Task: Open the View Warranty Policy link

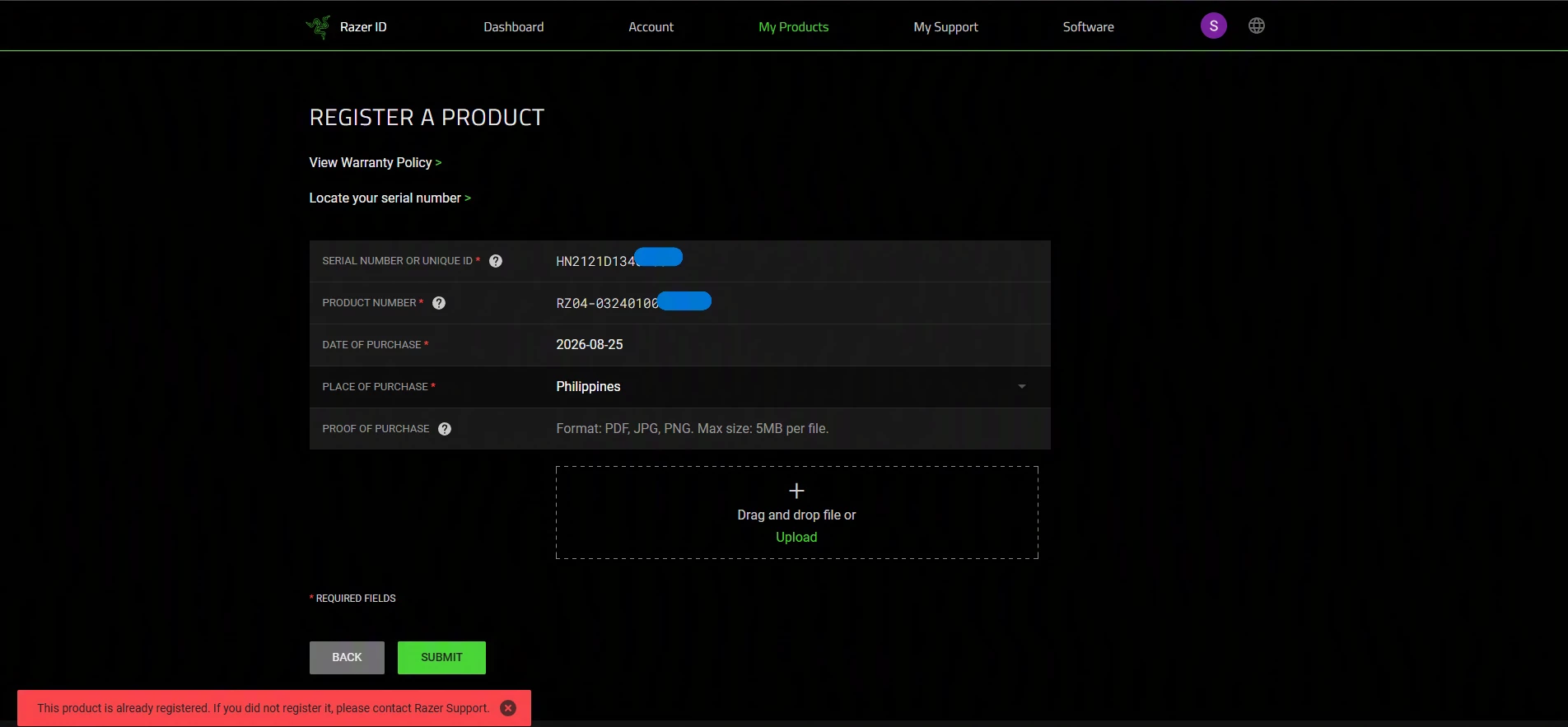Action: point(376,163)
